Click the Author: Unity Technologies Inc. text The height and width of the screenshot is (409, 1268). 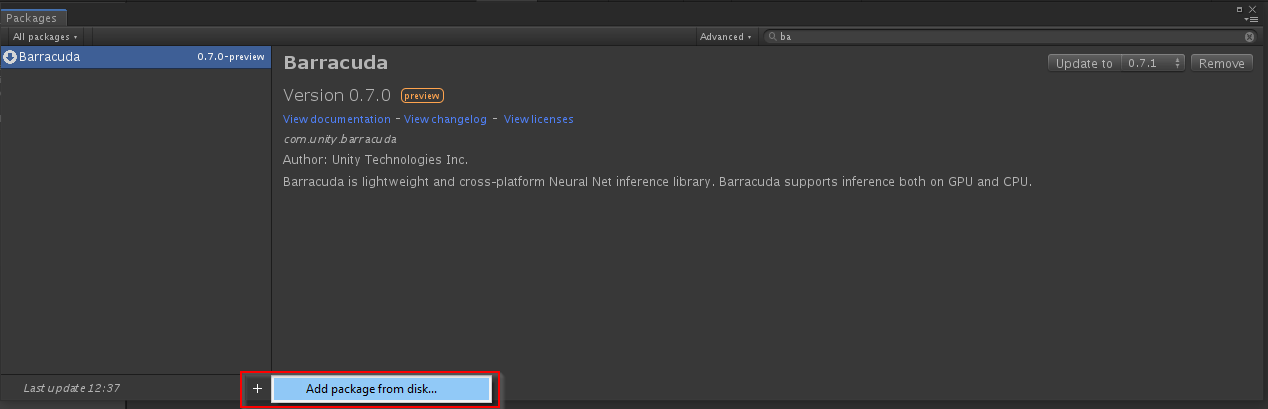376,160
